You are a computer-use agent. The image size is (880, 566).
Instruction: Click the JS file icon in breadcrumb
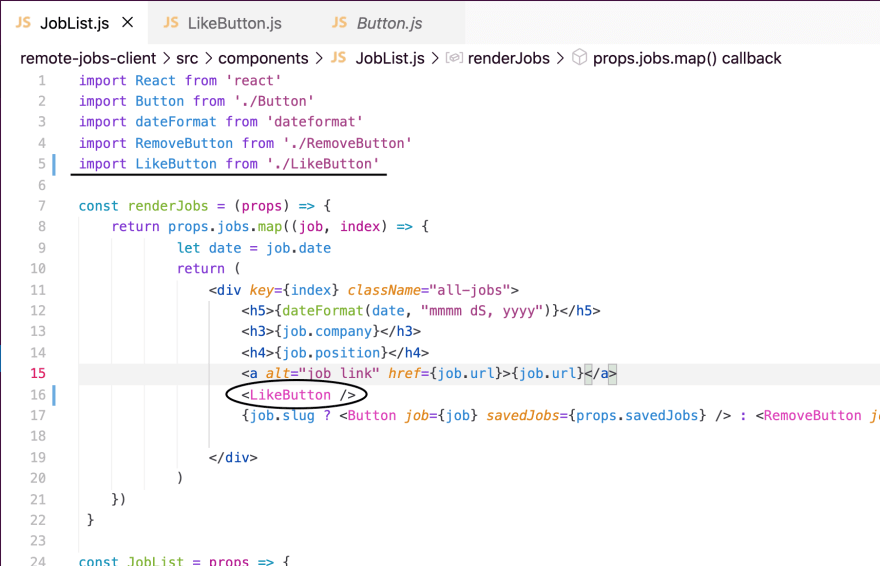click(338, 58)
